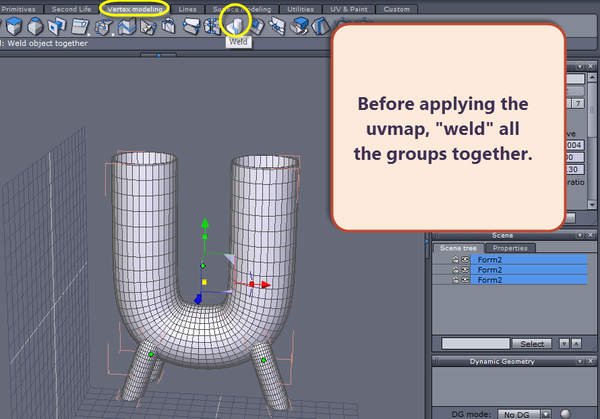Click the Weld tool icon
This screenshot has height=419, width=600.
point(235,25)
